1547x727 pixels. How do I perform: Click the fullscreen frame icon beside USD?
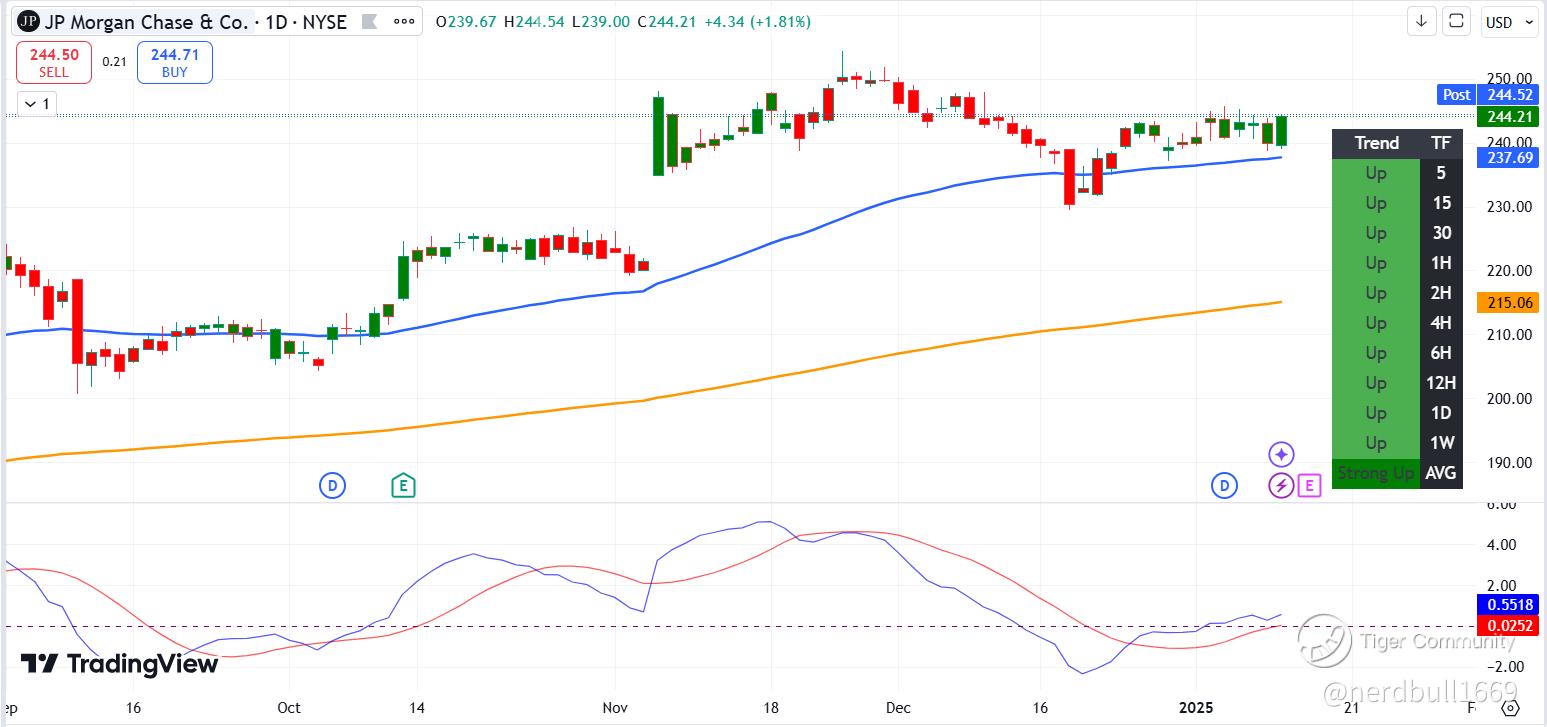point(1457,21)
